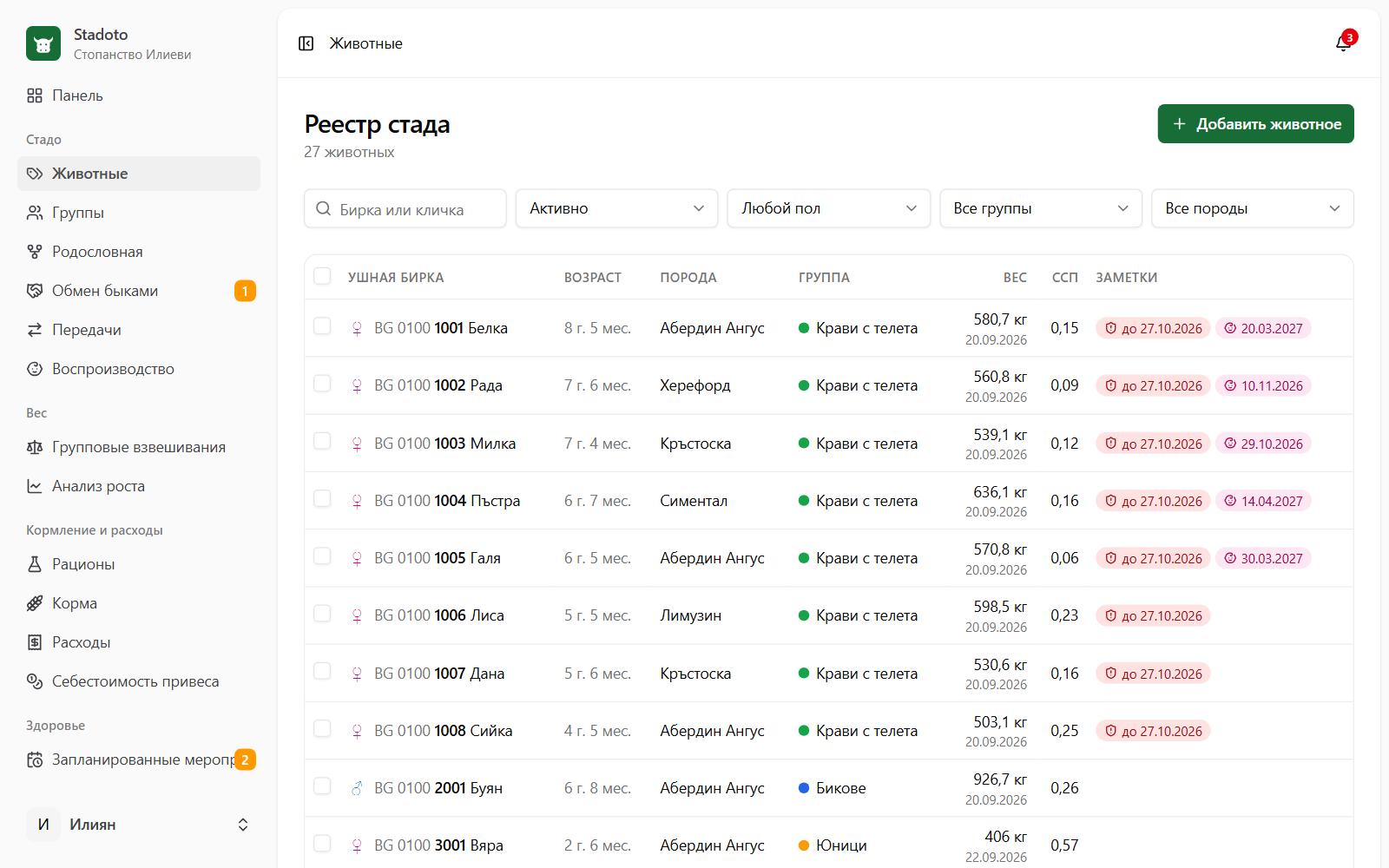The height and width of the screenshot is (868, 1389).
Task: Click the 10.11.2026 pink badge in Рада row
Action: point(1263,385)
